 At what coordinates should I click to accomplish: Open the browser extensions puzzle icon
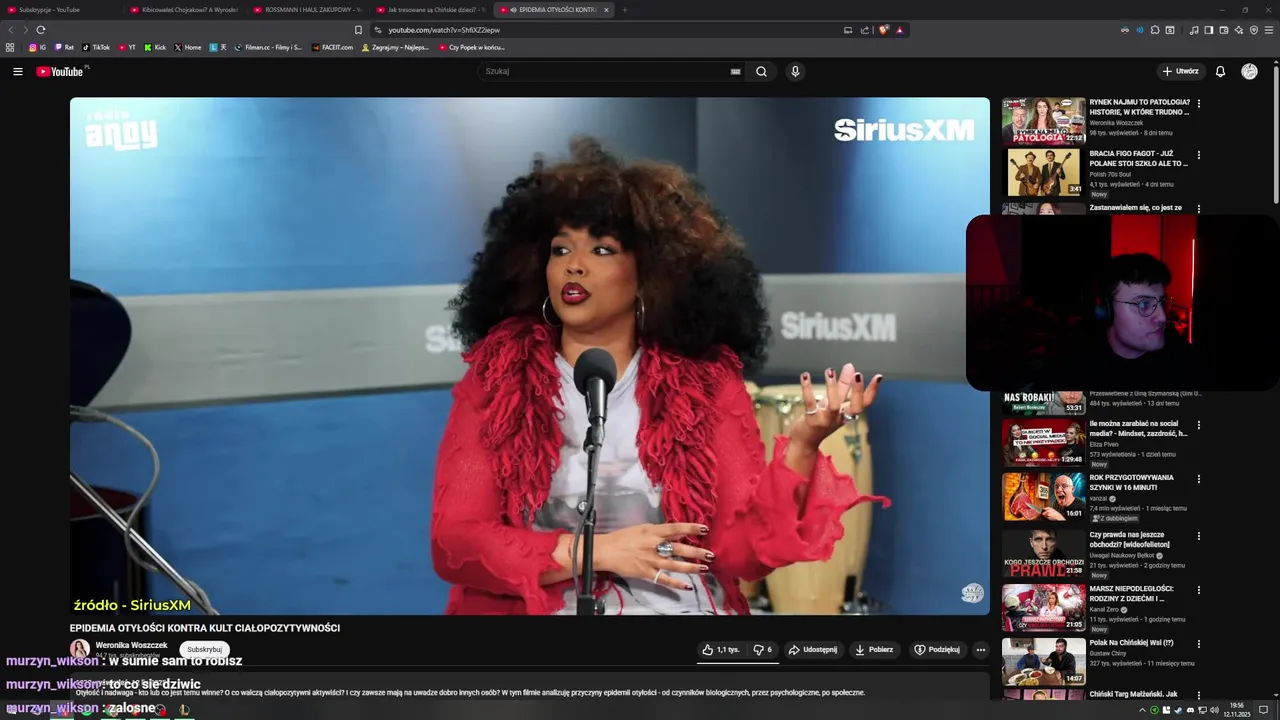click(1155, 30)
